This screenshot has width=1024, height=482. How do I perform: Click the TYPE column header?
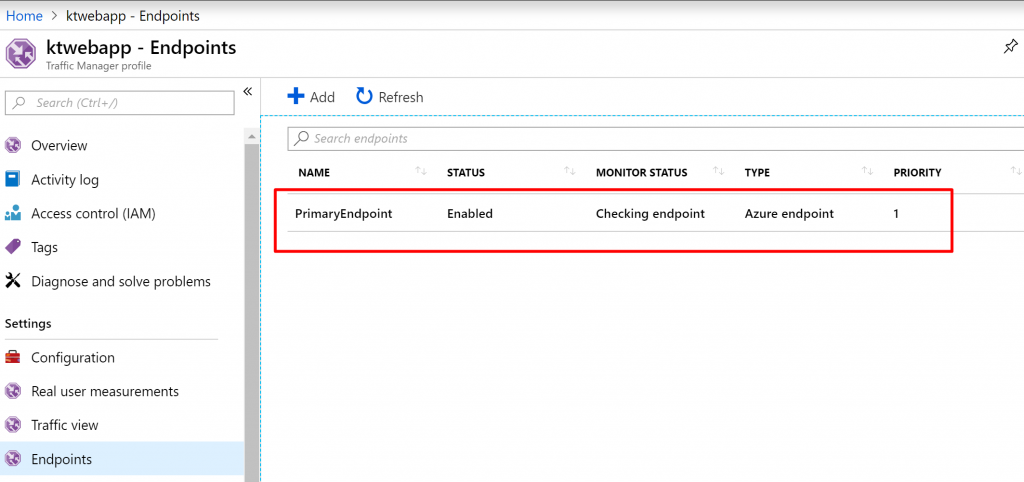click(x=757, y=173)
